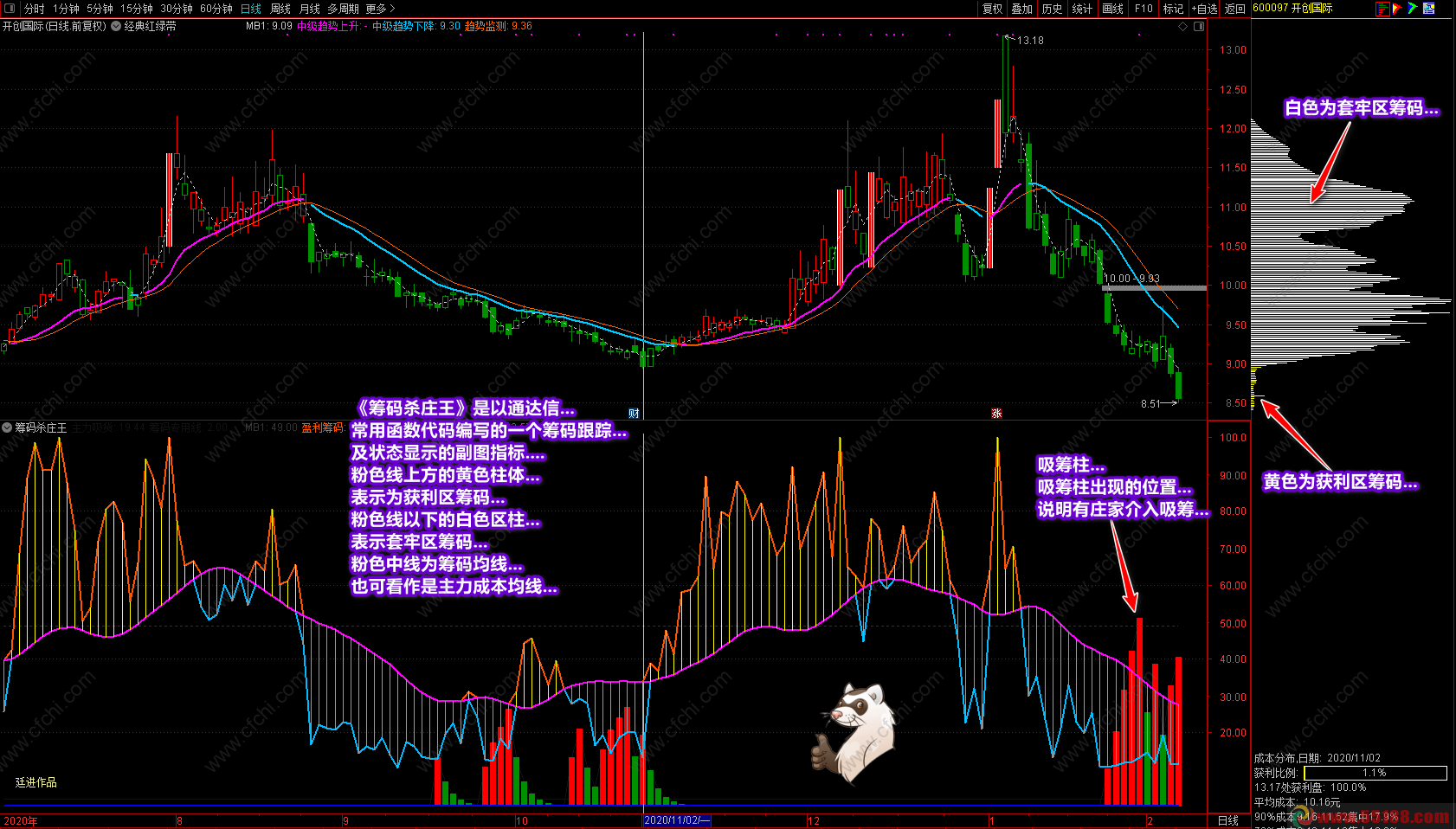Screen dimensions: 1456x829
Task: Click the 趋势监测: 9.36 readout
Action: coord(499,26)
